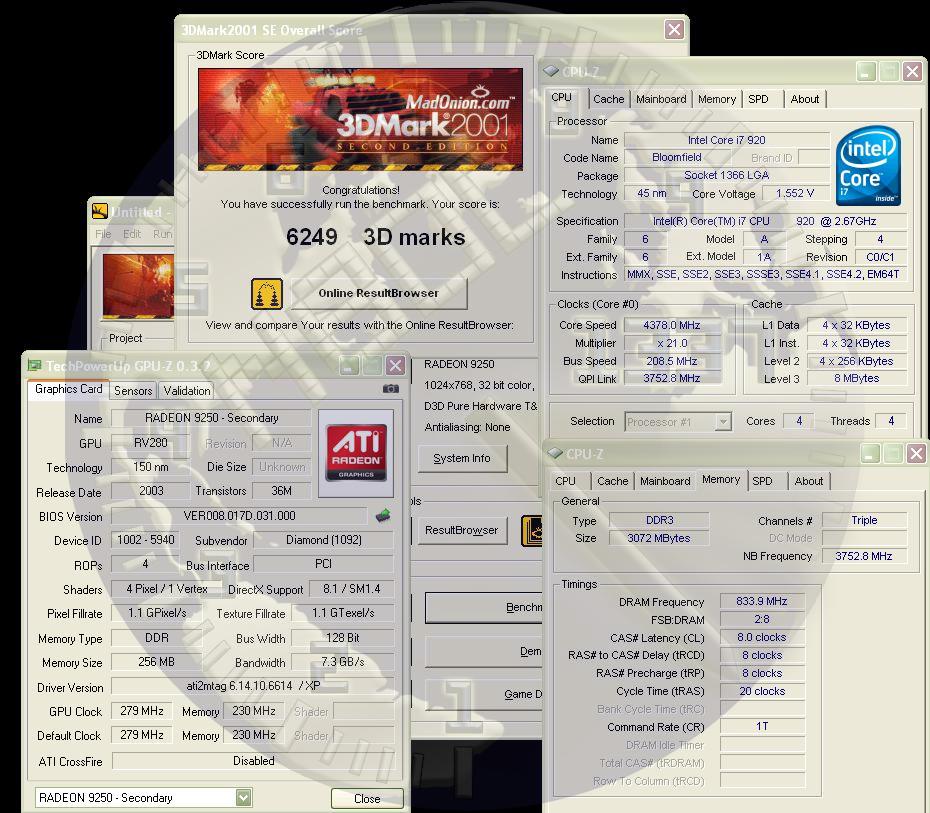The width and height of the screenshot is (930, 813).
Task: Click the NB Frequency value 3752.8 MHz
Action: click(864, 556)
